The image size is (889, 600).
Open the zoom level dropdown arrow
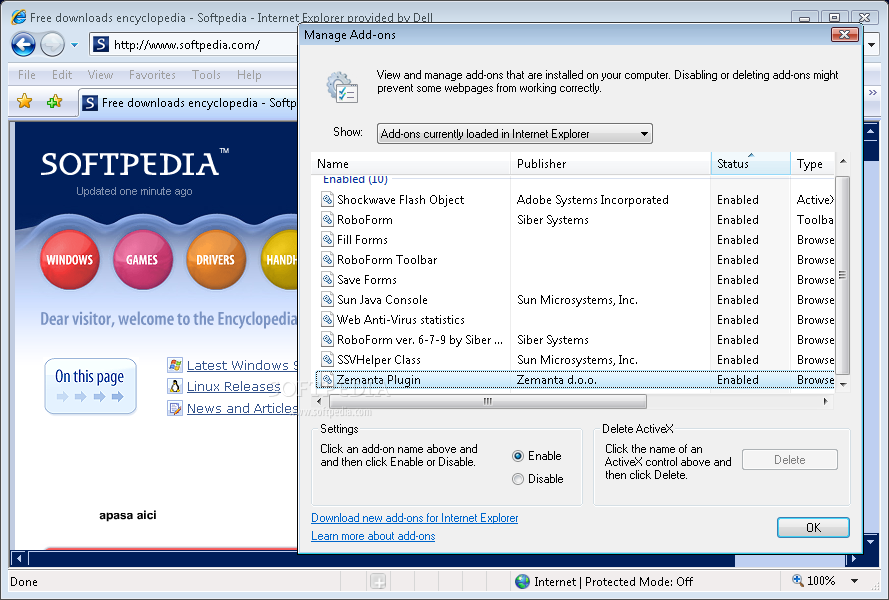[854, 581]
